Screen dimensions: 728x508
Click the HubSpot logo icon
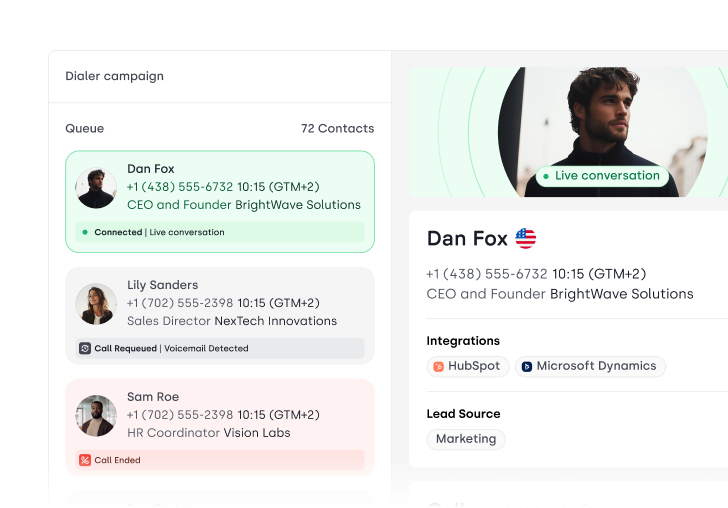(x=438, y=367)
